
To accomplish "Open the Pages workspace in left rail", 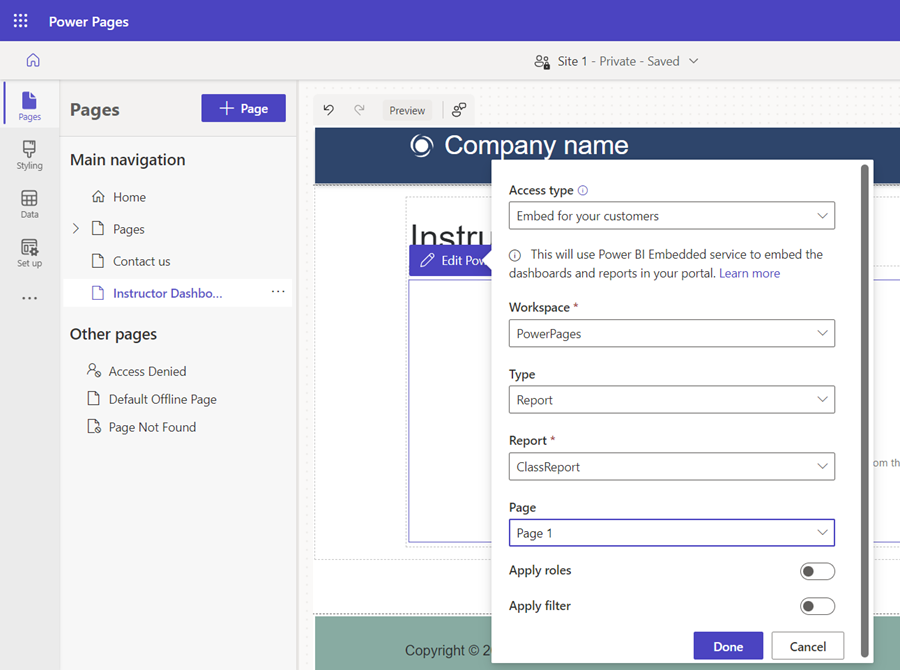I will 29,106.
